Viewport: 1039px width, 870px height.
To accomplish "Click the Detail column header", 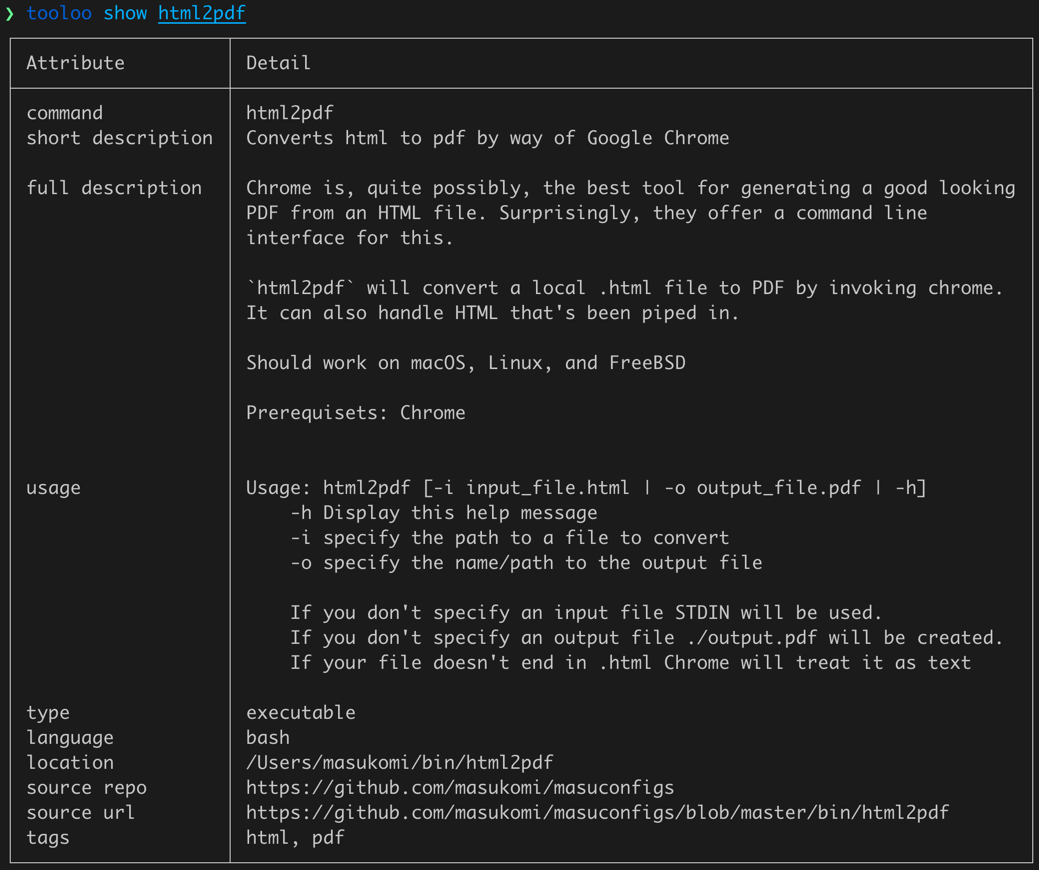I will tap(278, 62).
